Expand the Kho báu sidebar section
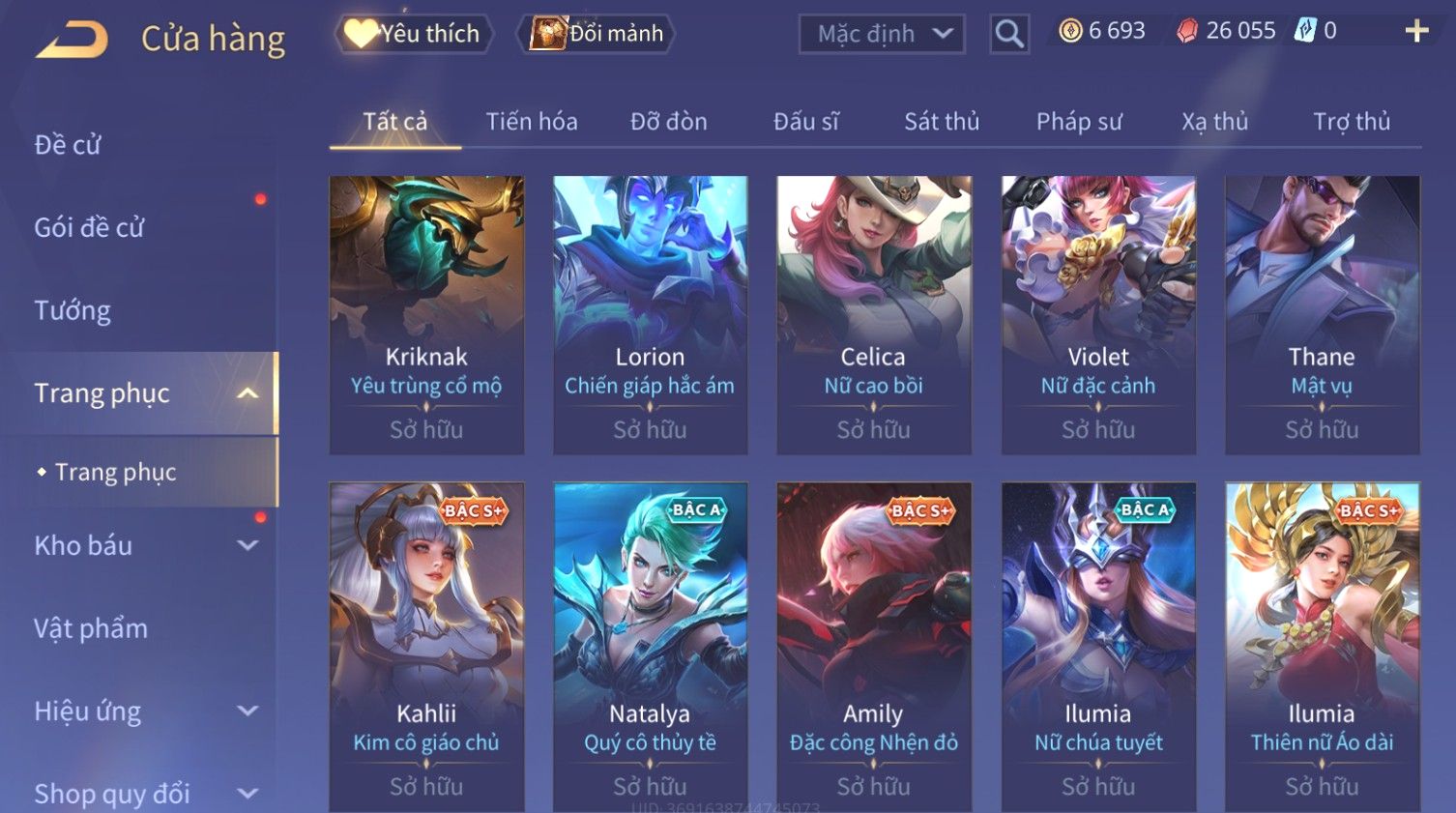Image resolution: width=1456 pixels, height=813 pixels. pyautogui.click(x=248, y=545)
